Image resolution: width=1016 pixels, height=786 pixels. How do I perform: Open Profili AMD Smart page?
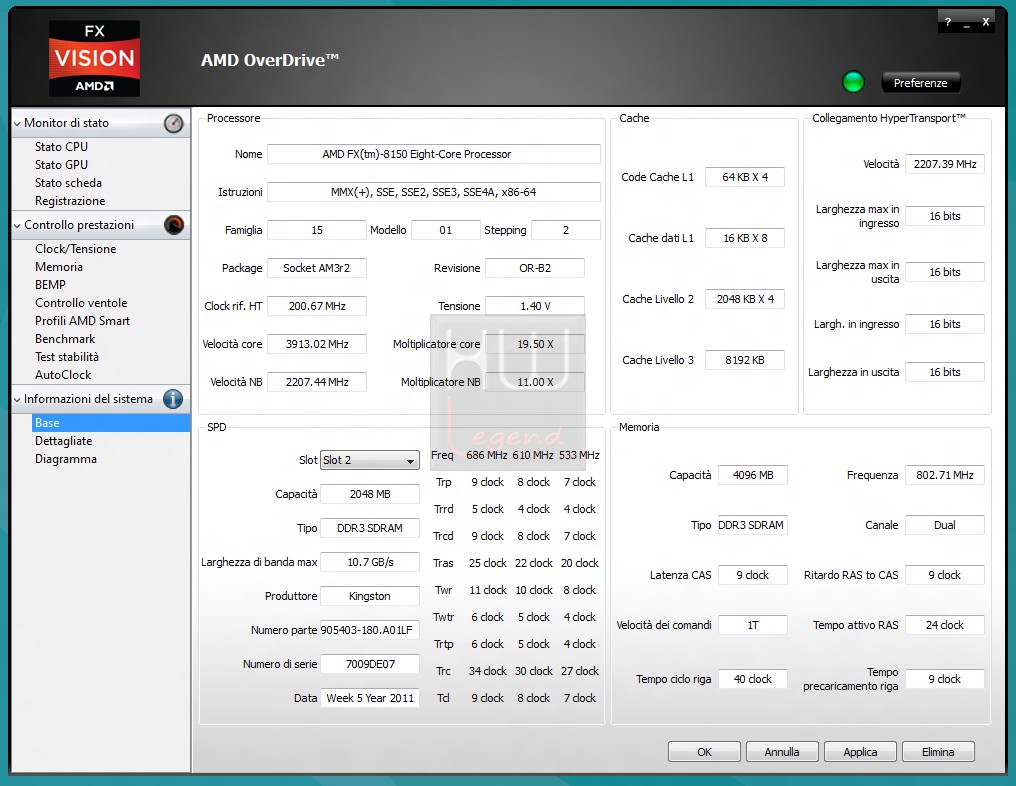pyautogui.click(x=82, y=321)
